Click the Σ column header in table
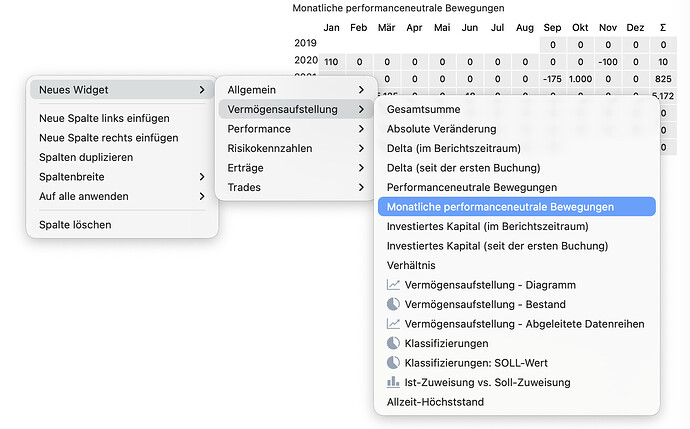 tap(663, 27)
